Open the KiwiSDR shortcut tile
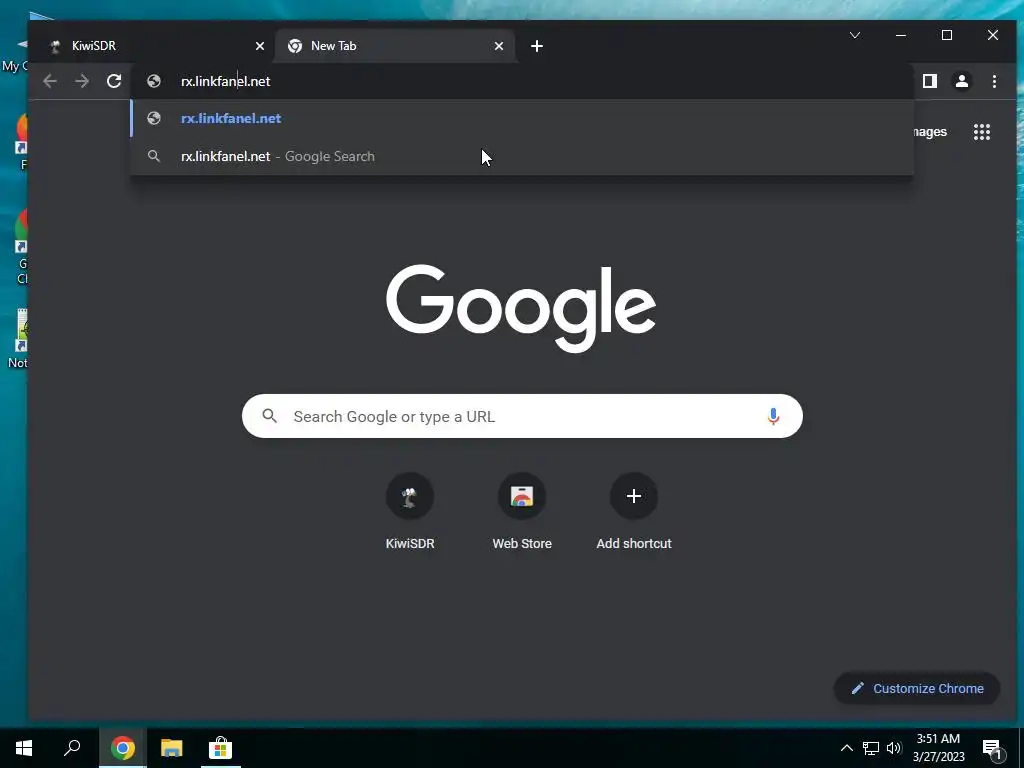 [409, 512]
